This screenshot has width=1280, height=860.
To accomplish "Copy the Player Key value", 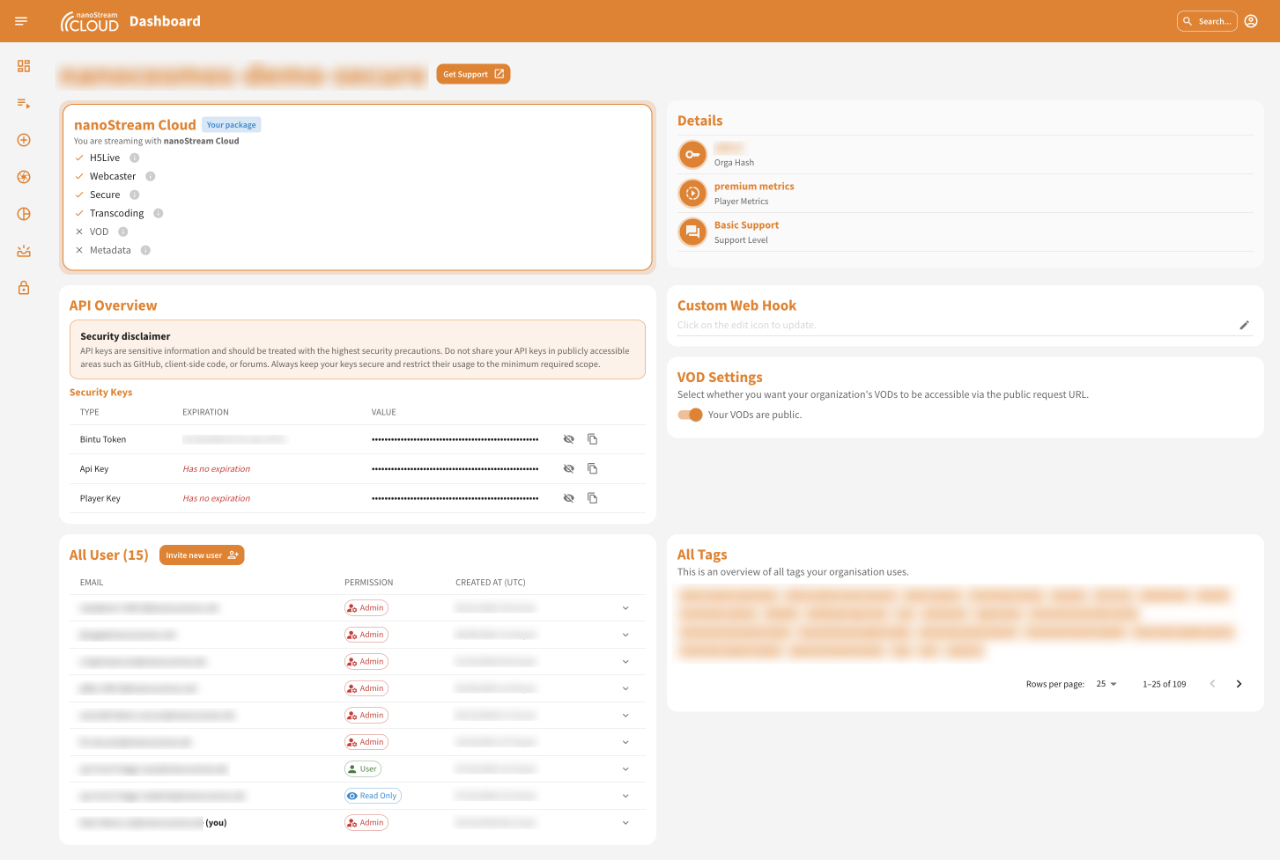I will [592, 498].
